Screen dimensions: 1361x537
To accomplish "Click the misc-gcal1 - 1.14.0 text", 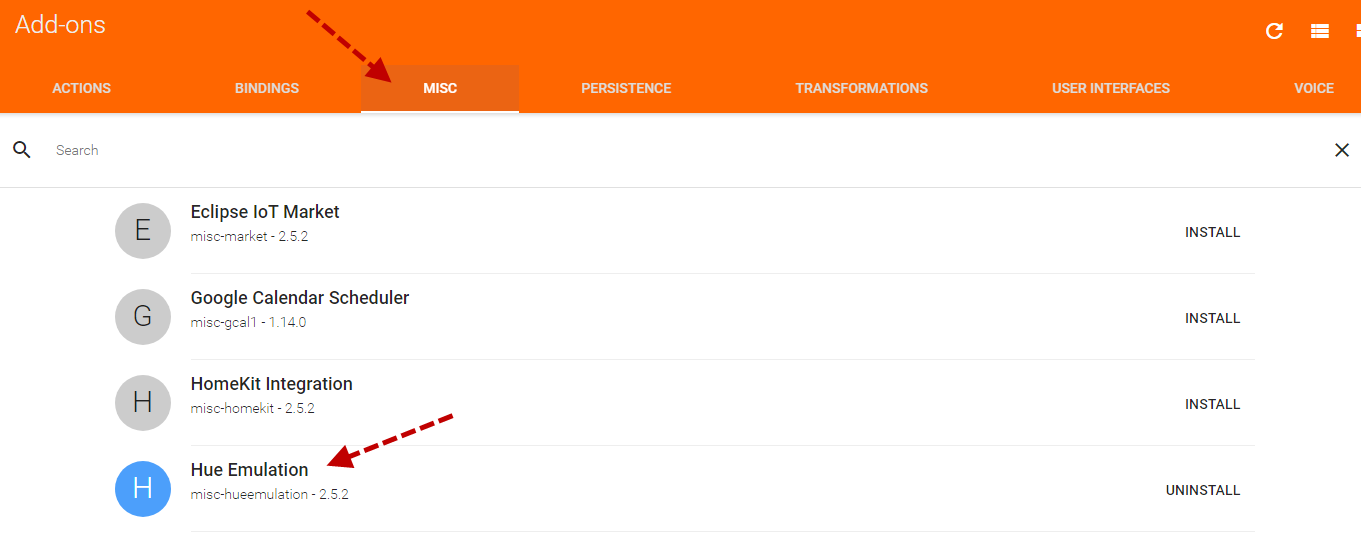I will [249, 323].
